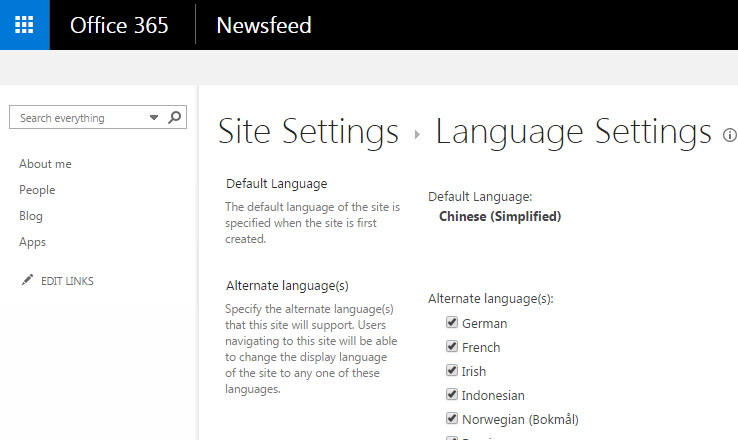
Task: Open Blog in the sidebar
Action: (x=31, y=216)
